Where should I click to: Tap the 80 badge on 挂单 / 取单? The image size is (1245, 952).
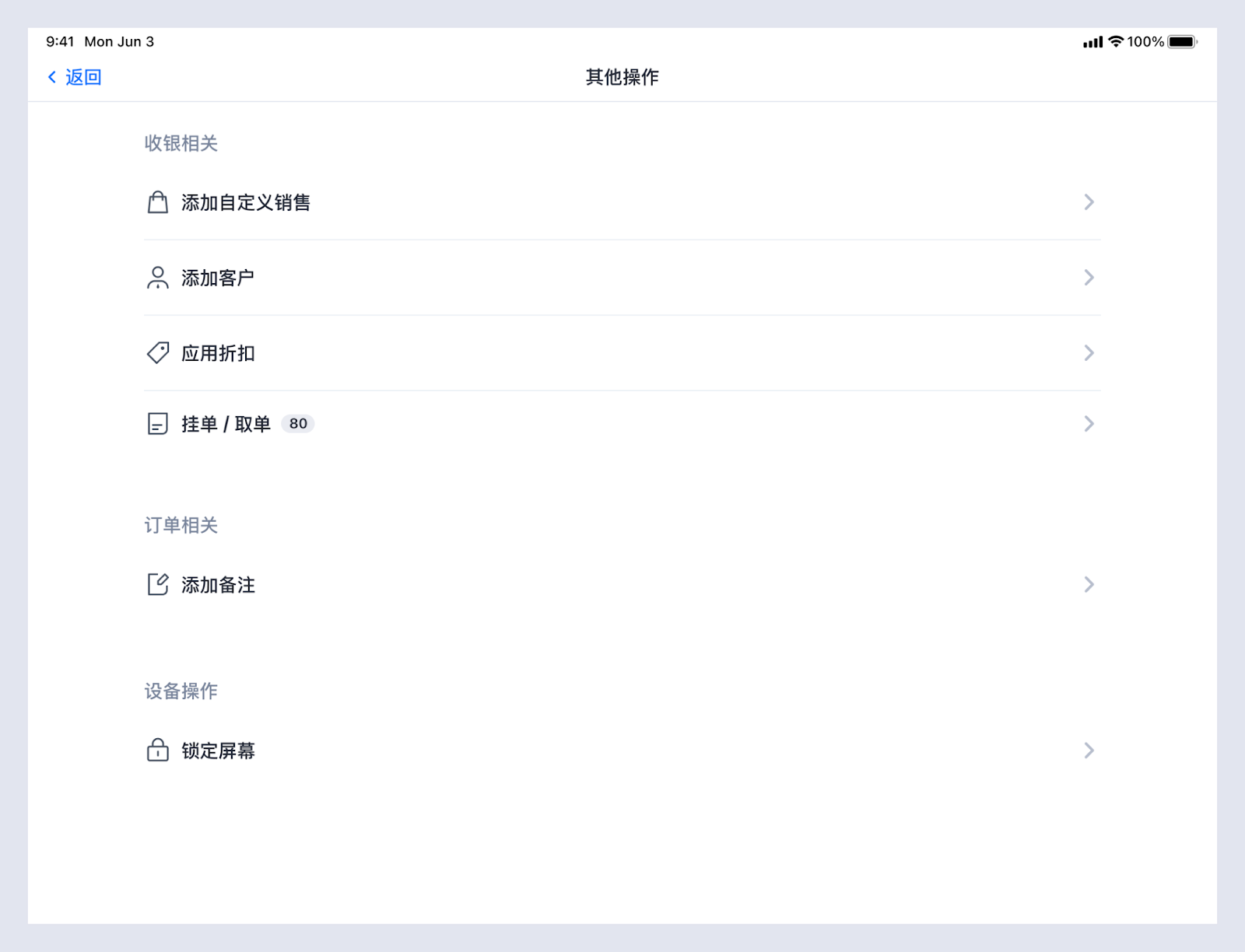pyautogui.click(x=298, y=424)
